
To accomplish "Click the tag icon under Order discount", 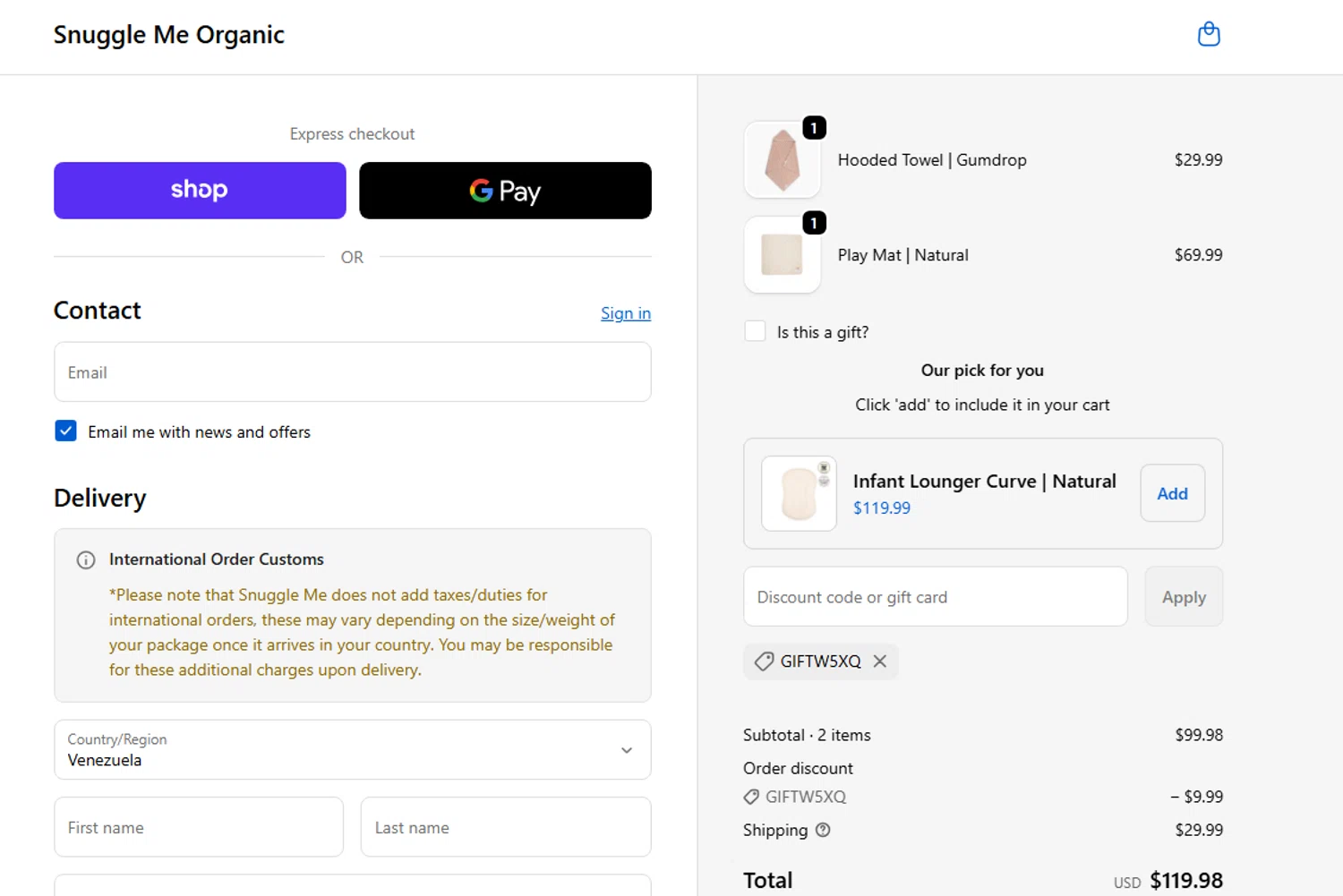I will (x=751, y=797).
